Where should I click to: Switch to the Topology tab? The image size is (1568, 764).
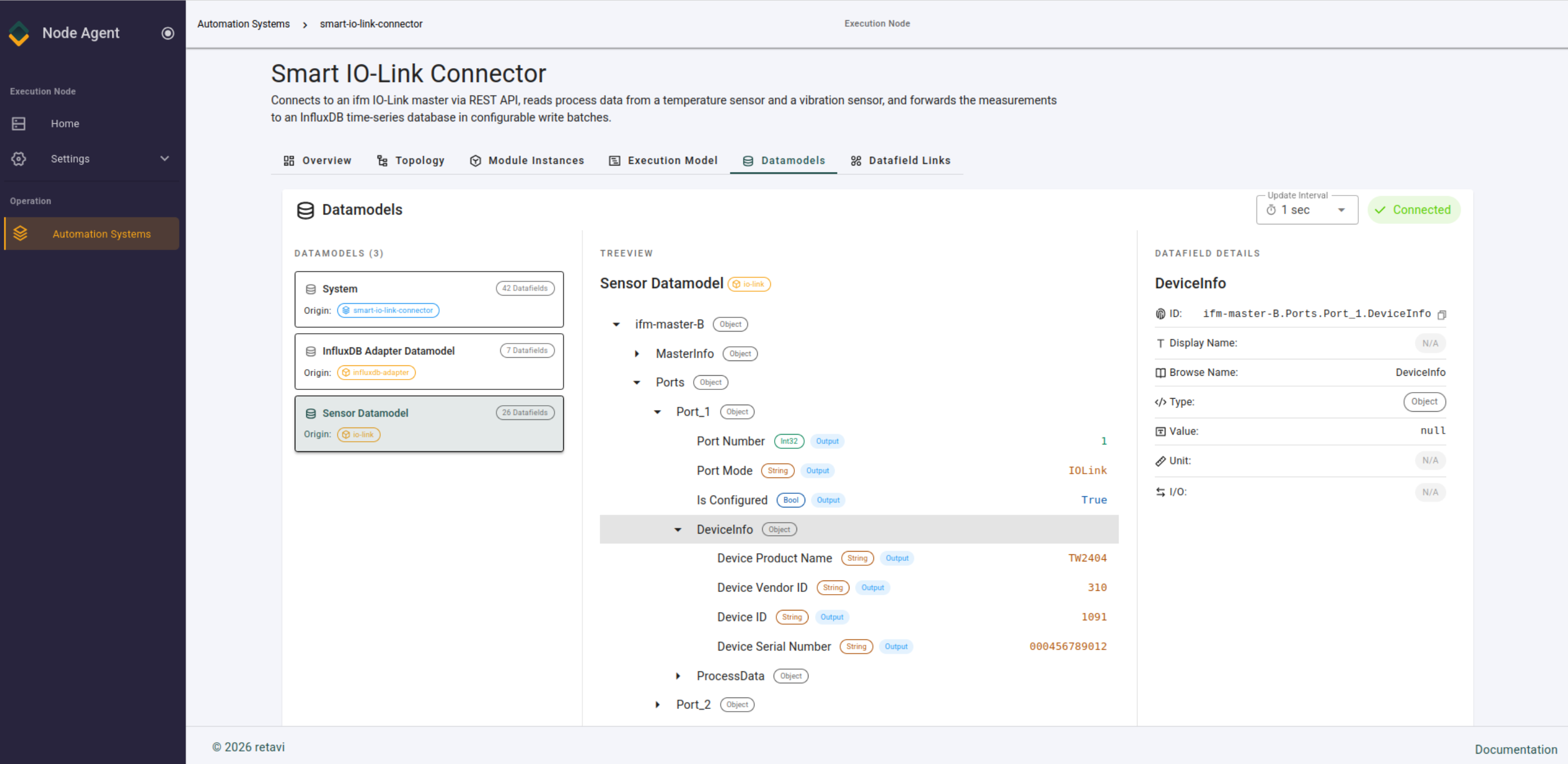410,161
